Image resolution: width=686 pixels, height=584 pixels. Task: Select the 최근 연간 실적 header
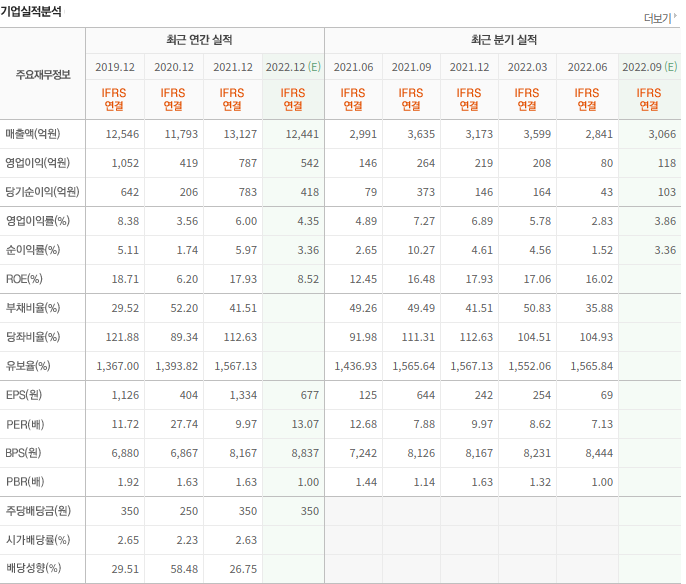point(199,40)
